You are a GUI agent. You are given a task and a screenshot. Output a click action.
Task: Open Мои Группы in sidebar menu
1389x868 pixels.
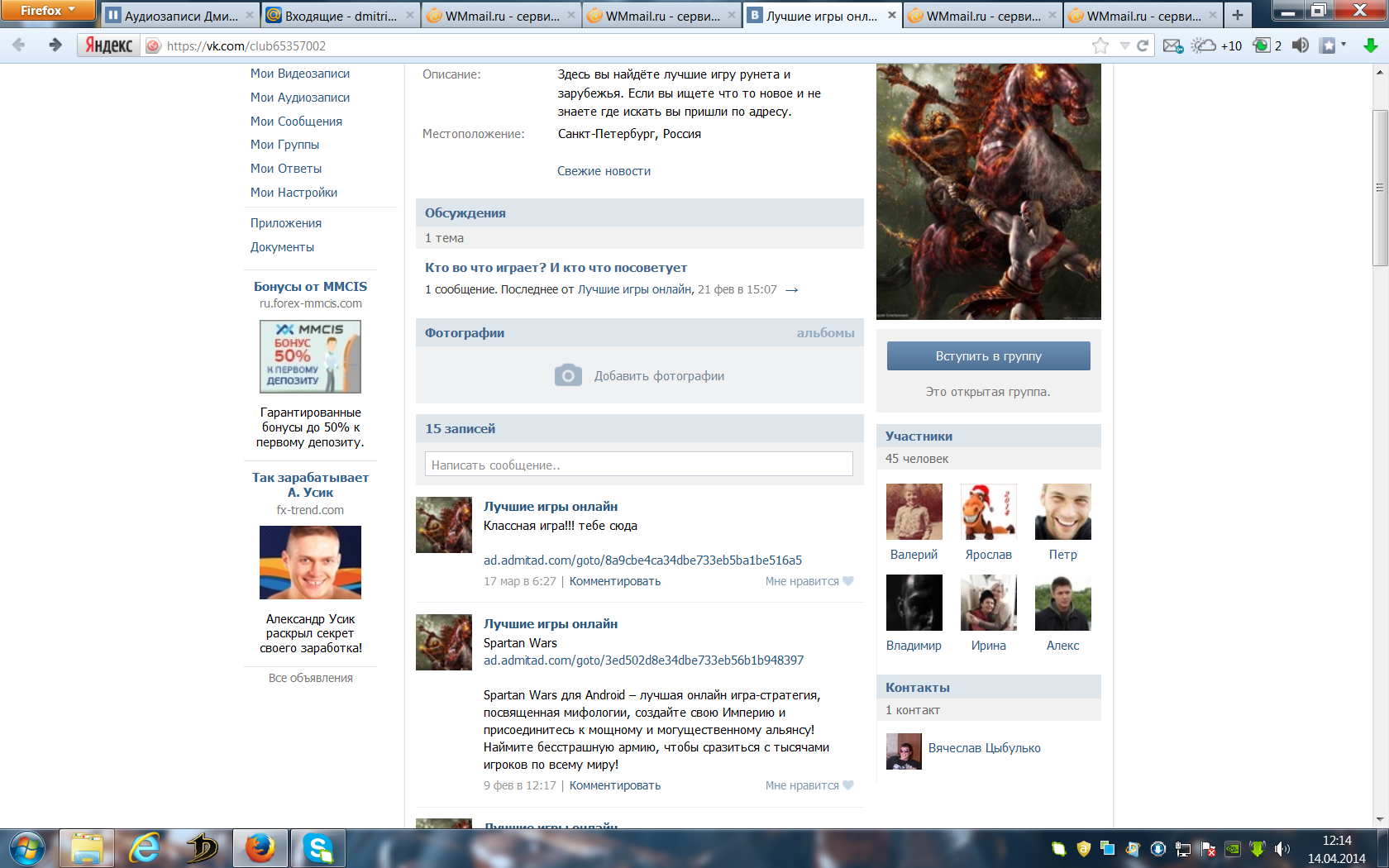284,145
